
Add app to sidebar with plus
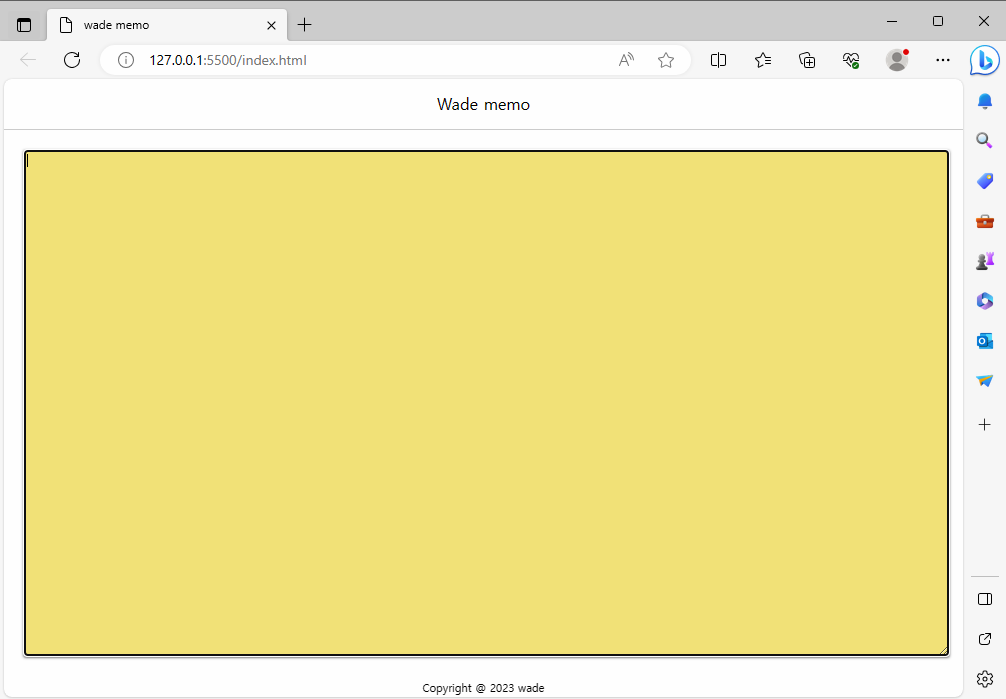click(985, 424)
